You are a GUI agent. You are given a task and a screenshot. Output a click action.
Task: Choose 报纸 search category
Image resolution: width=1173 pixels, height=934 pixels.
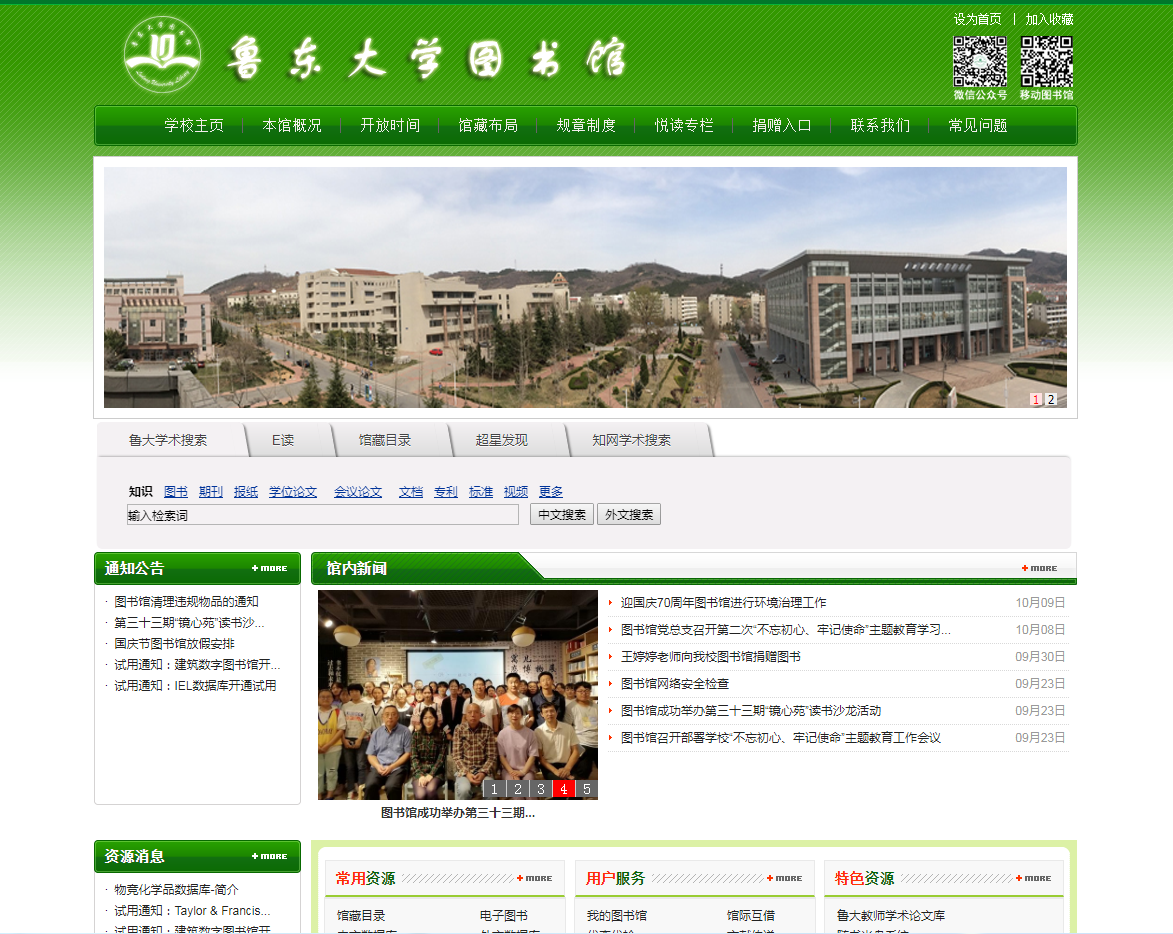point(246,492)
